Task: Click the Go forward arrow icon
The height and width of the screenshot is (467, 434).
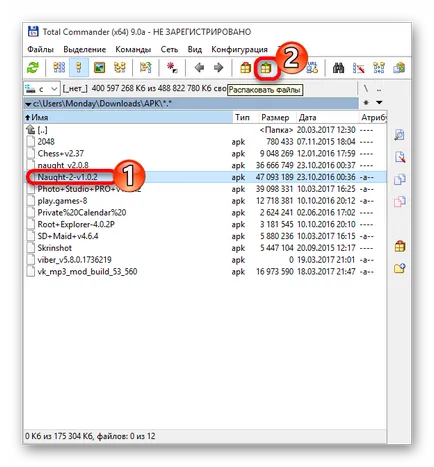Action: click(218, 68)
